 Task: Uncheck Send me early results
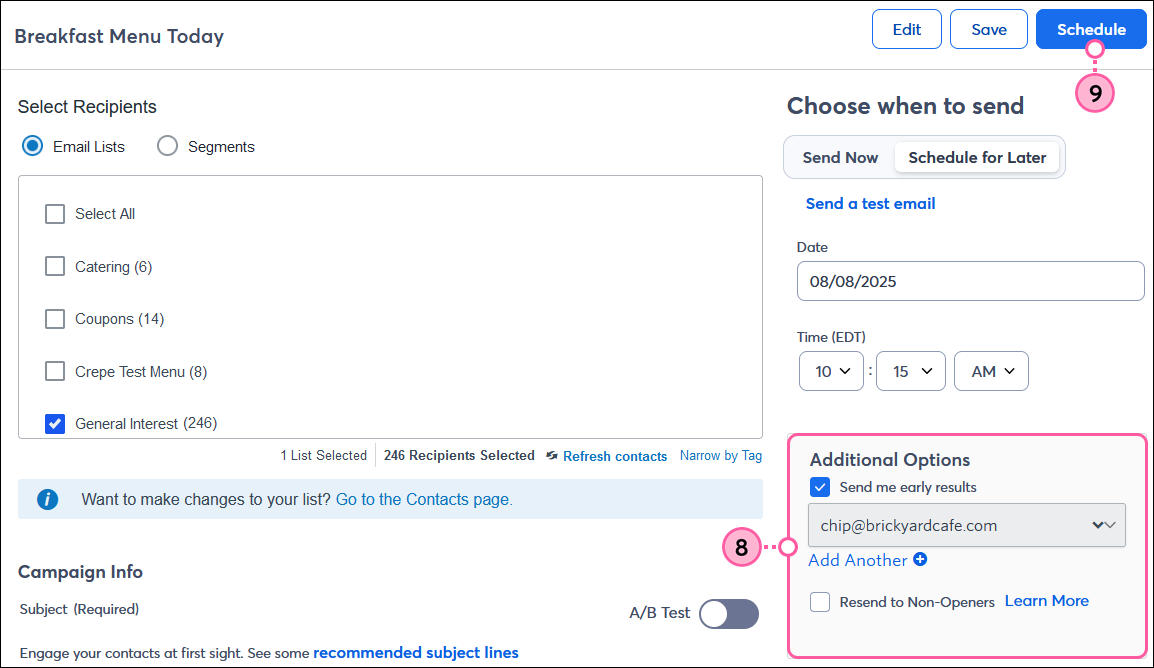[820, 487]
